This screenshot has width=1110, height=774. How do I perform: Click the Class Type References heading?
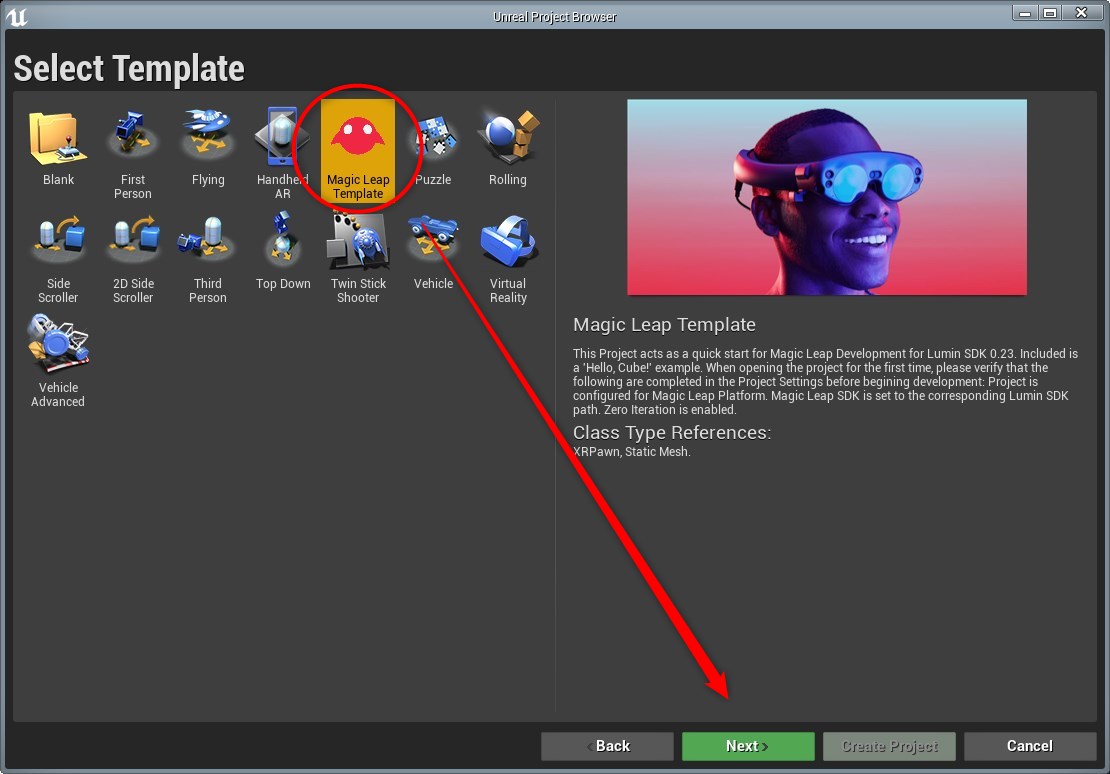[672, 432]
